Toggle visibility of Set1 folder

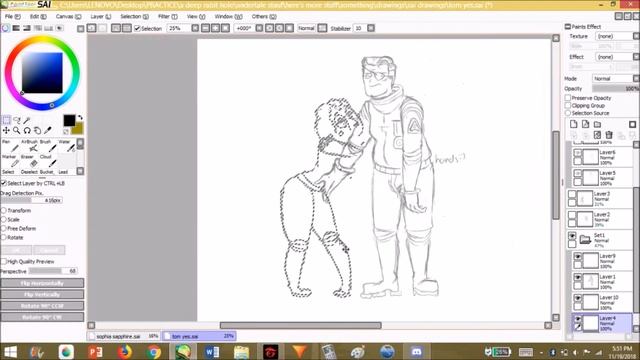point(572,236)
